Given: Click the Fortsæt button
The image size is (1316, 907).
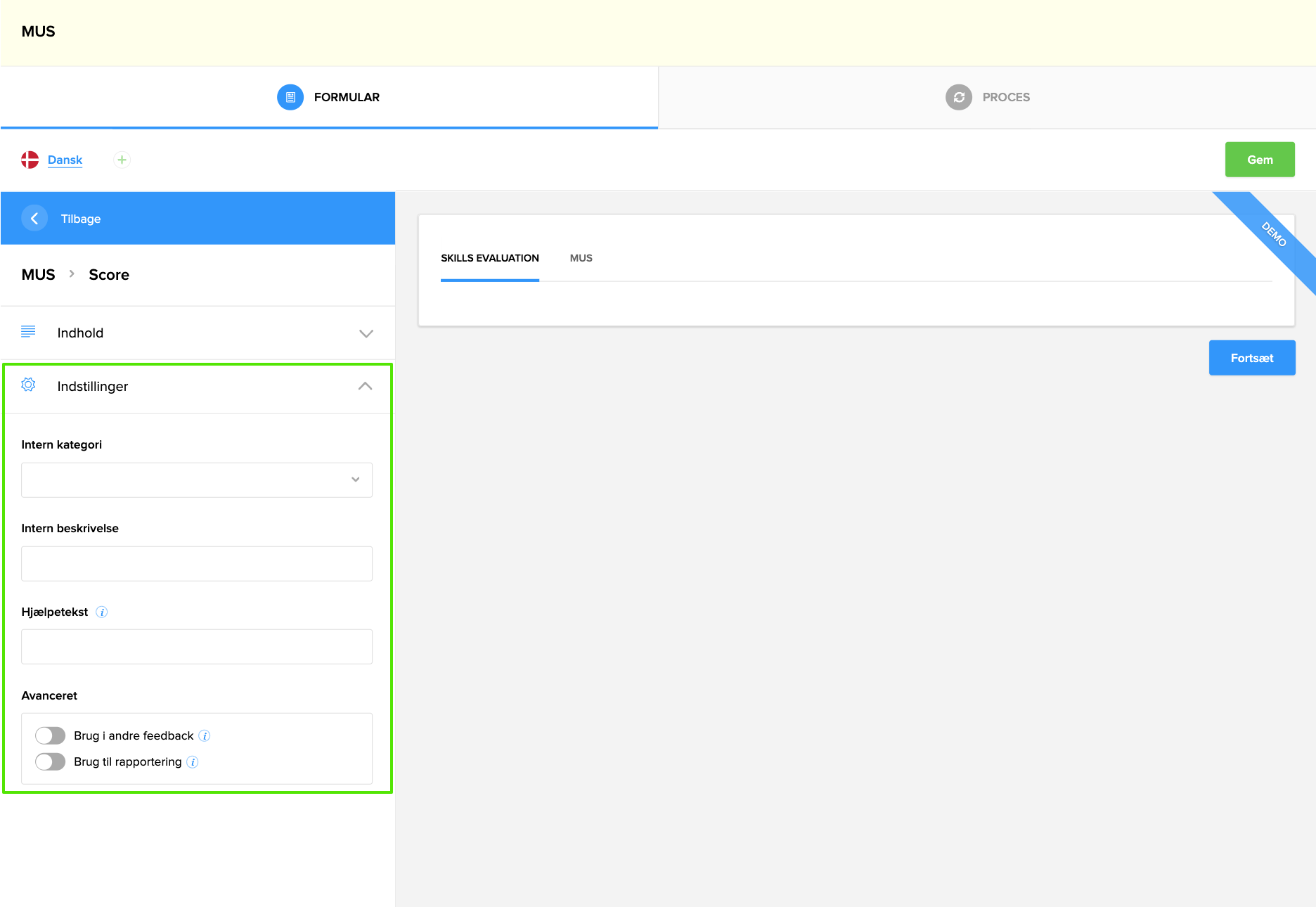Looking at the screenshot, I should pos(1251,358).
